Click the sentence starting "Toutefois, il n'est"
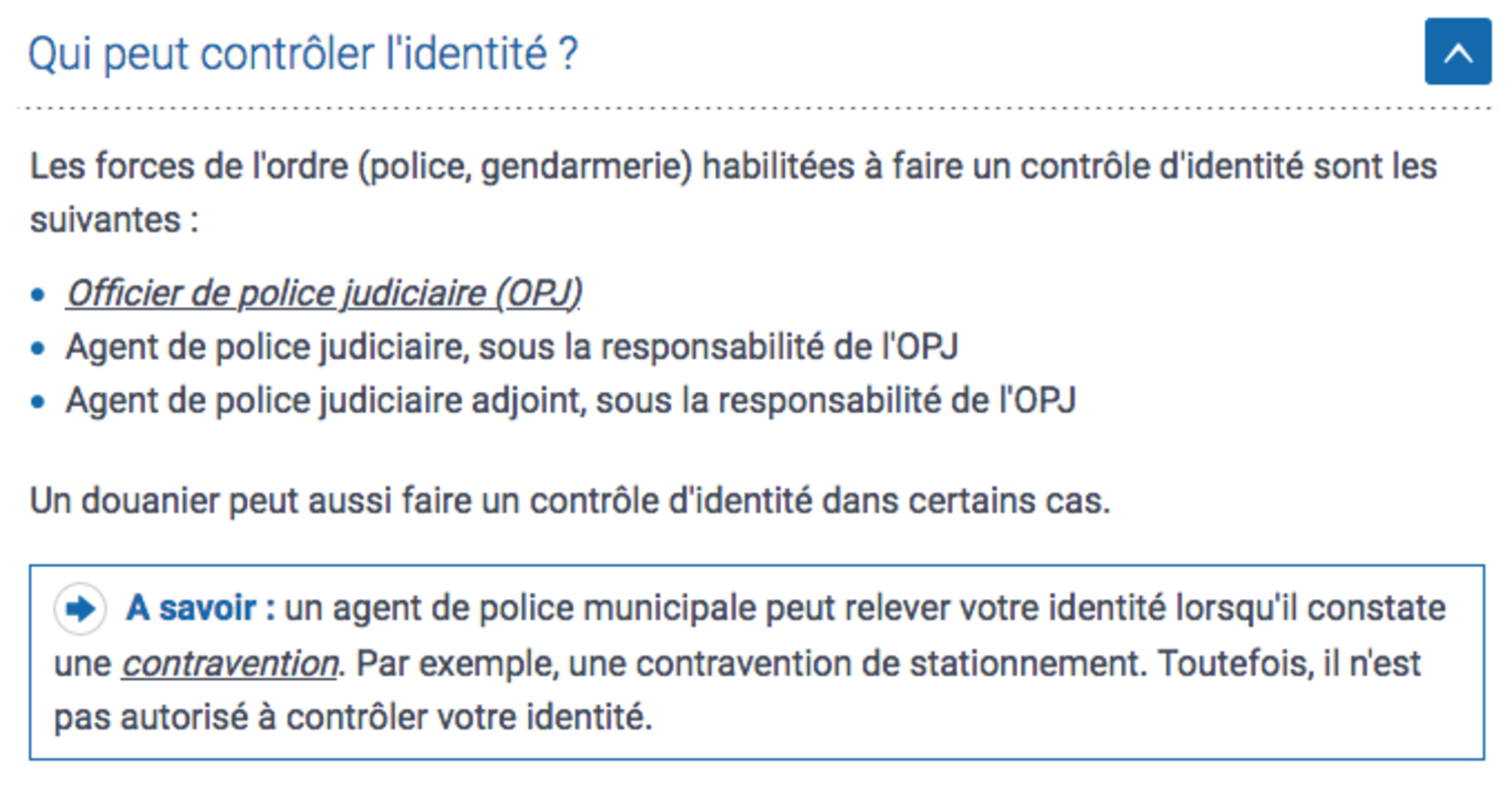1512x794 pixels. pyautogui.click(x=1289, y=663)
